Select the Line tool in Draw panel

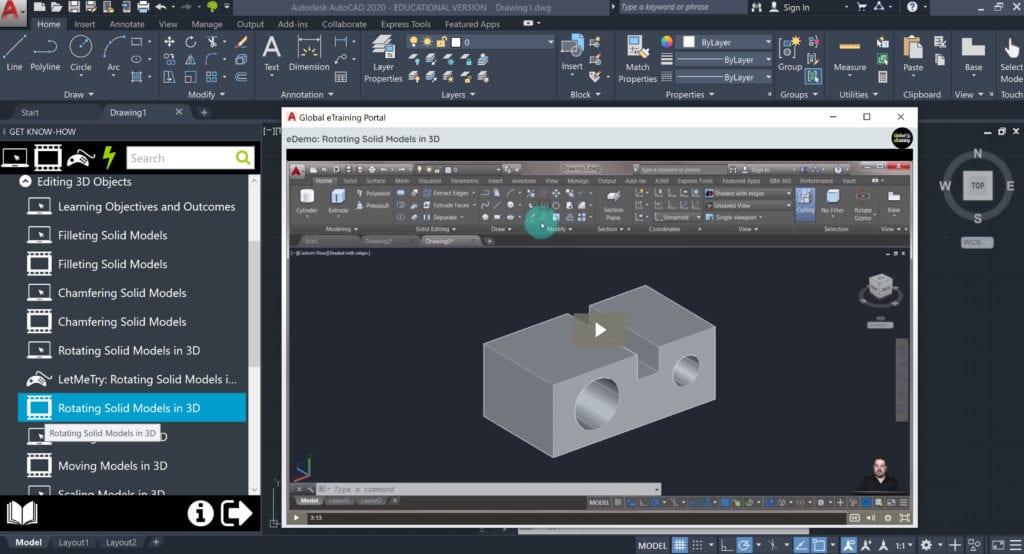point(14,54)
